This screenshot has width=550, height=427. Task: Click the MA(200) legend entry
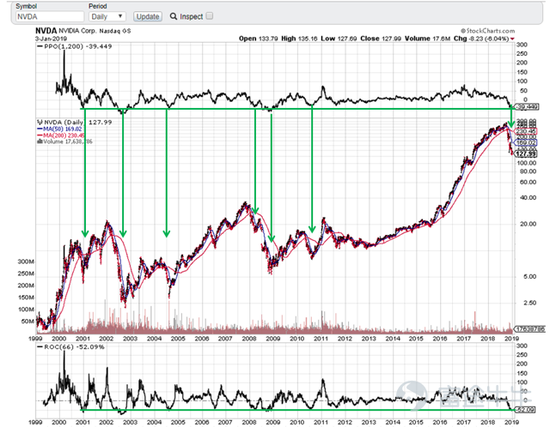tap(61, 135)
